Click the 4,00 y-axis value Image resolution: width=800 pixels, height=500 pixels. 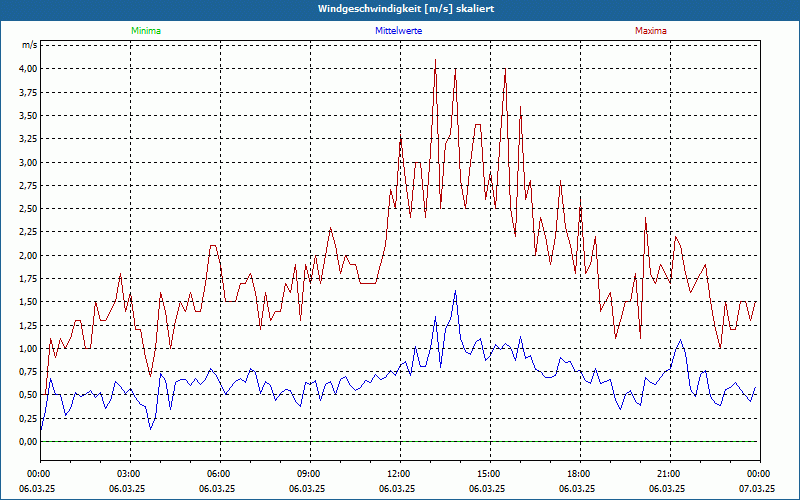28,68
